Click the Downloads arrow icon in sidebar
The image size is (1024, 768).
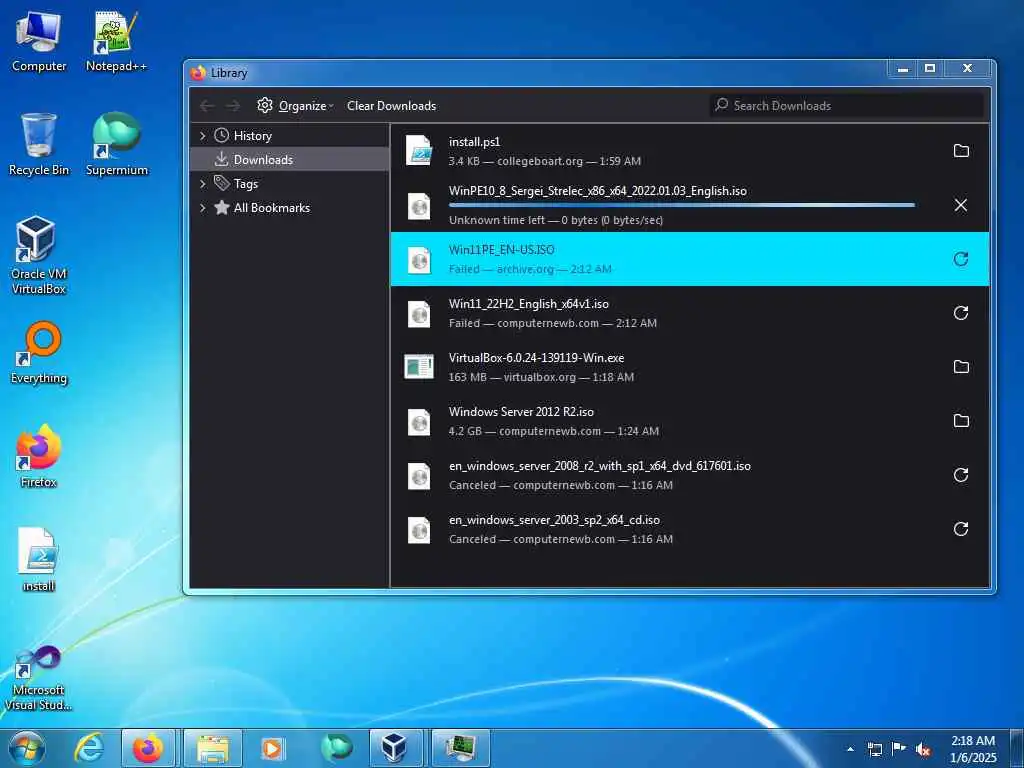[x=221, y=159]
